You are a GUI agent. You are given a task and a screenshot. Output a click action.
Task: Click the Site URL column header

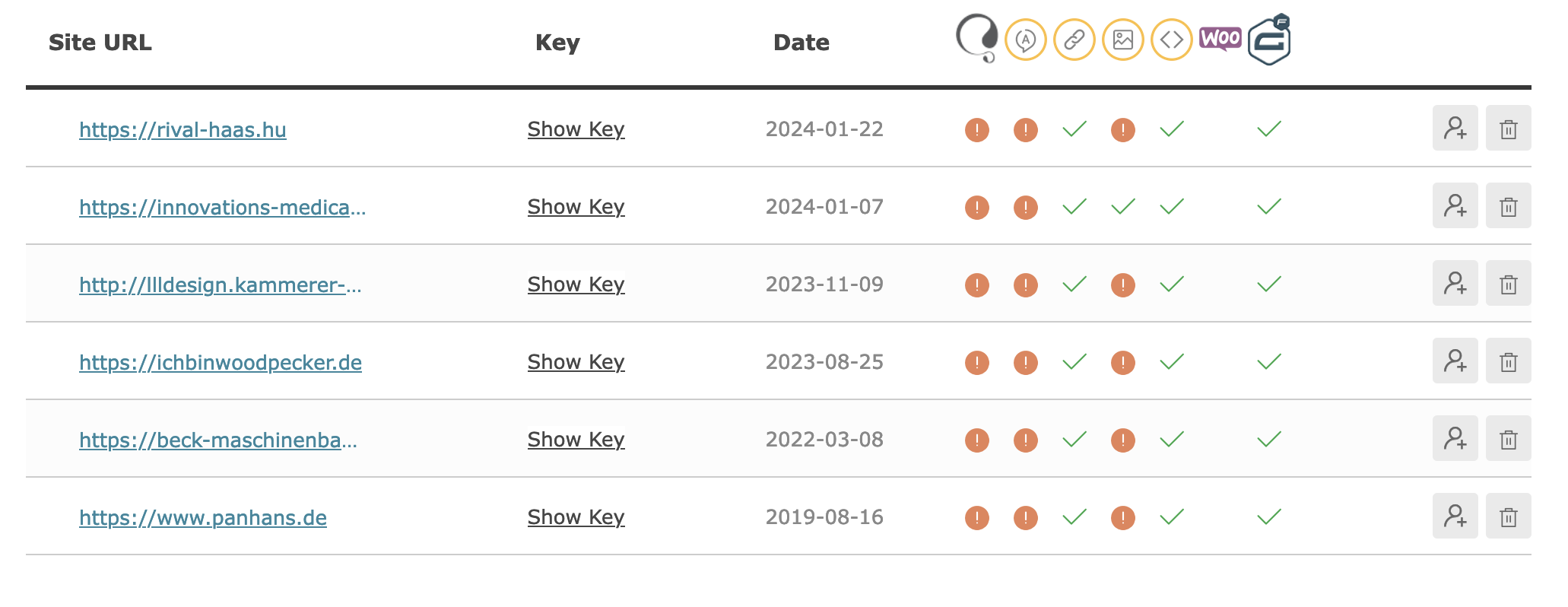[100, 43]
